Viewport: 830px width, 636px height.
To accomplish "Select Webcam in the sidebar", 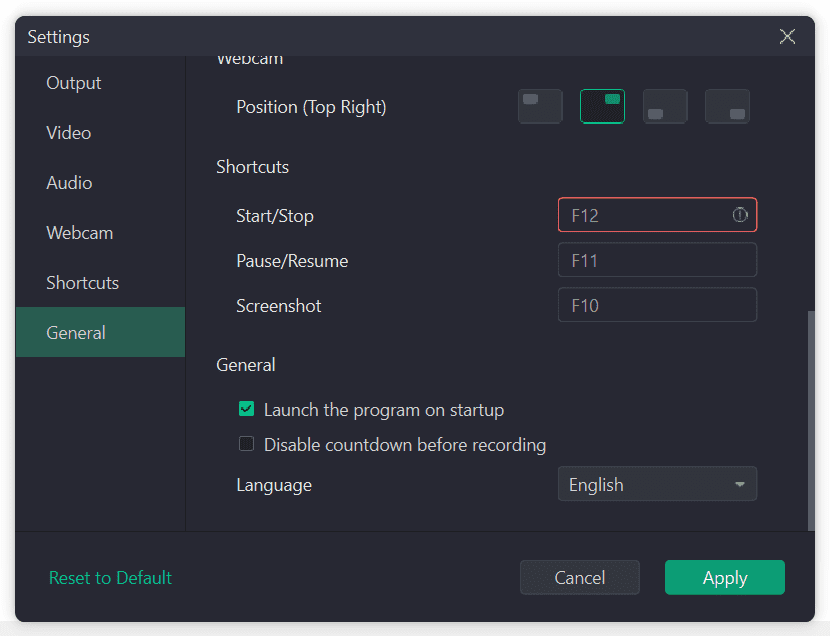I will (80, 233).
